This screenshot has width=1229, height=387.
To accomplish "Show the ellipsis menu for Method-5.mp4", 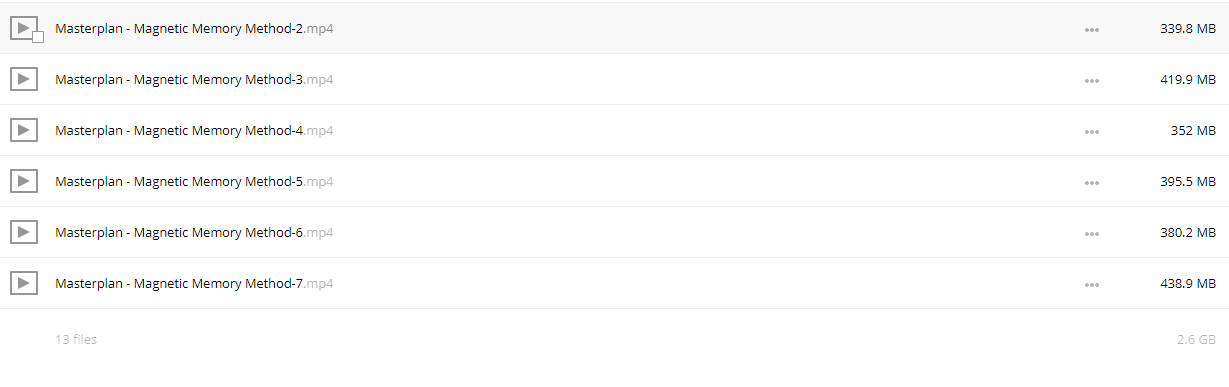I will tap(1092, 183).
